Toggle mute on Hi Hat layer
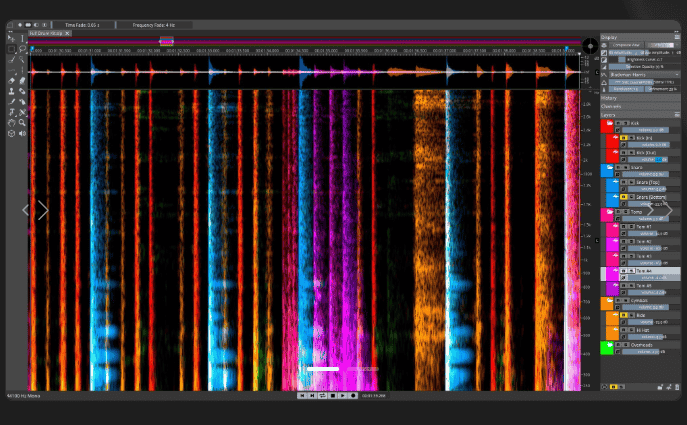 [631, 330]
